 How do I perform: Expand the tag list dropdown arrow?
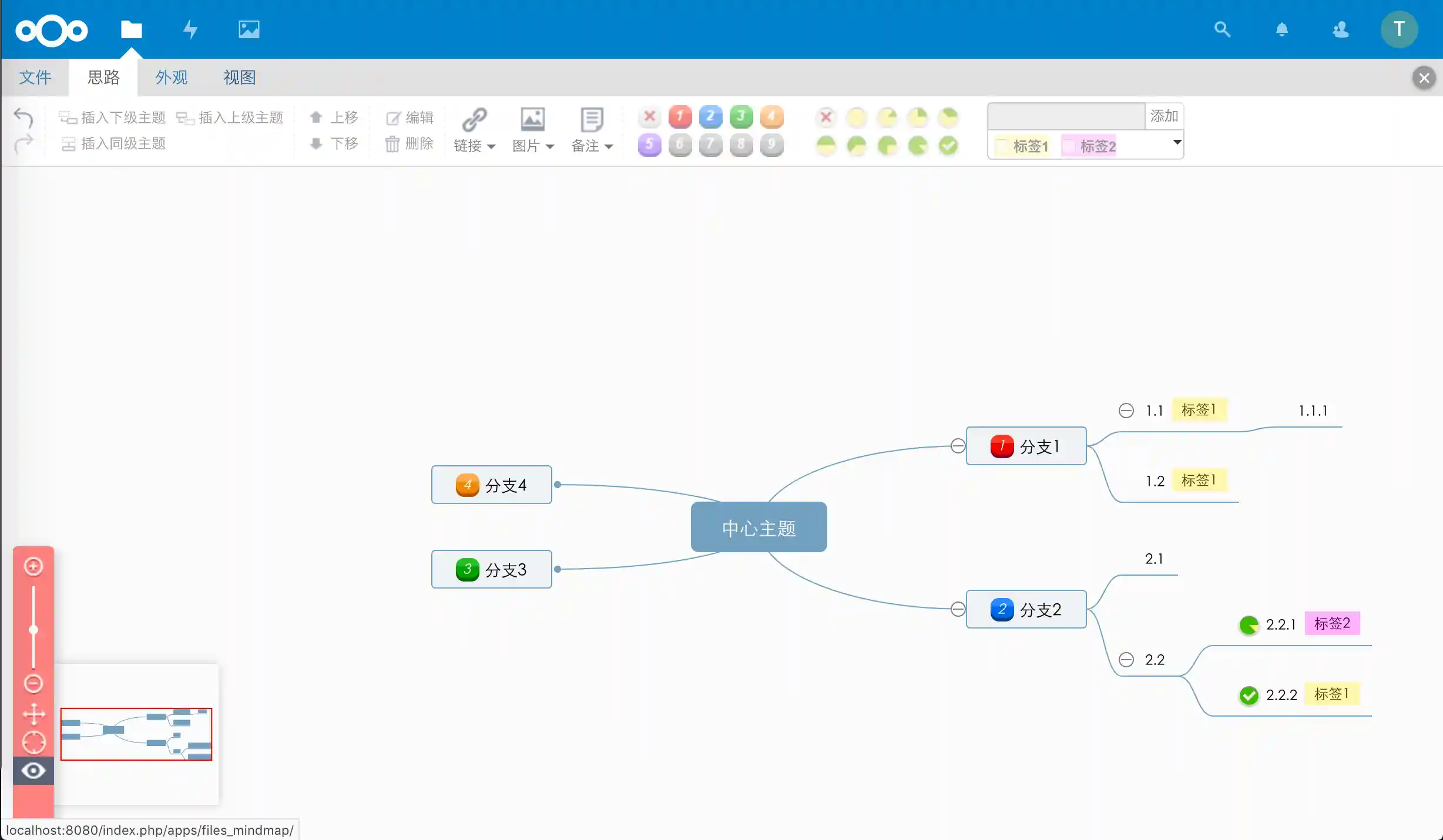pos(1177,143)
